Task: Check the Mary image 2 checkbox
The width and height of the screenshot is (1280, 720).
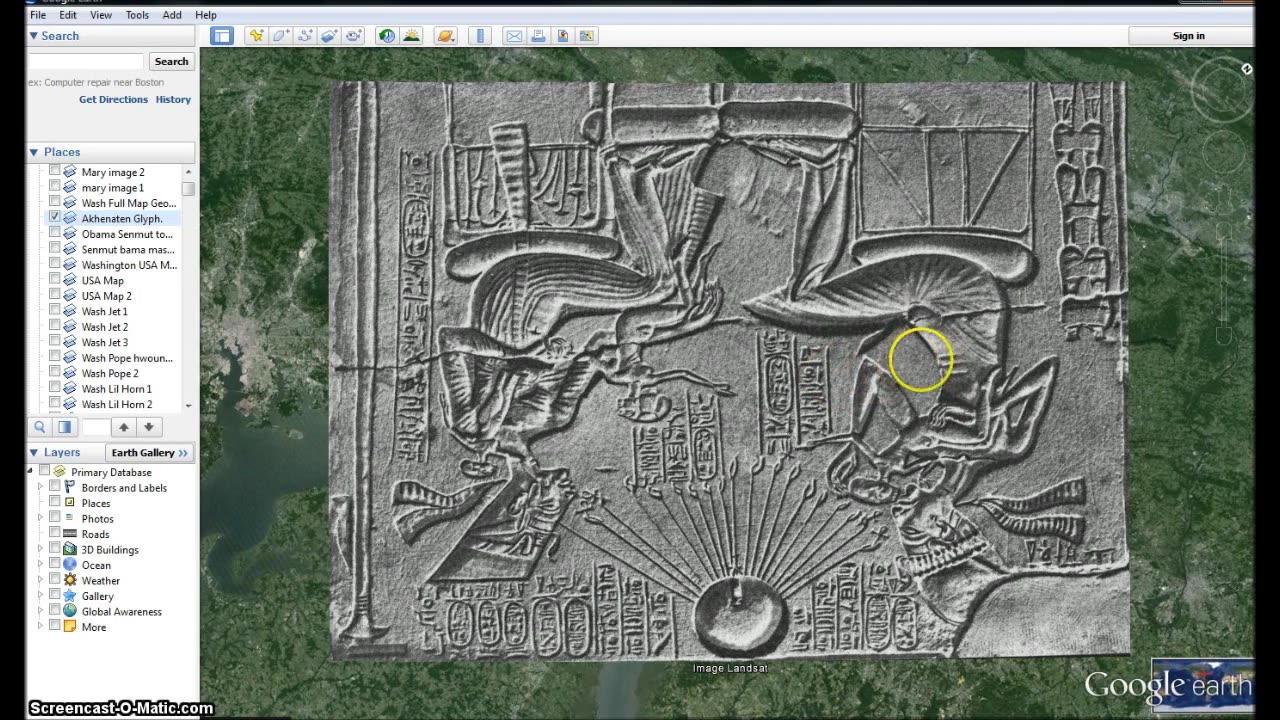Action: tap(55, 172)
